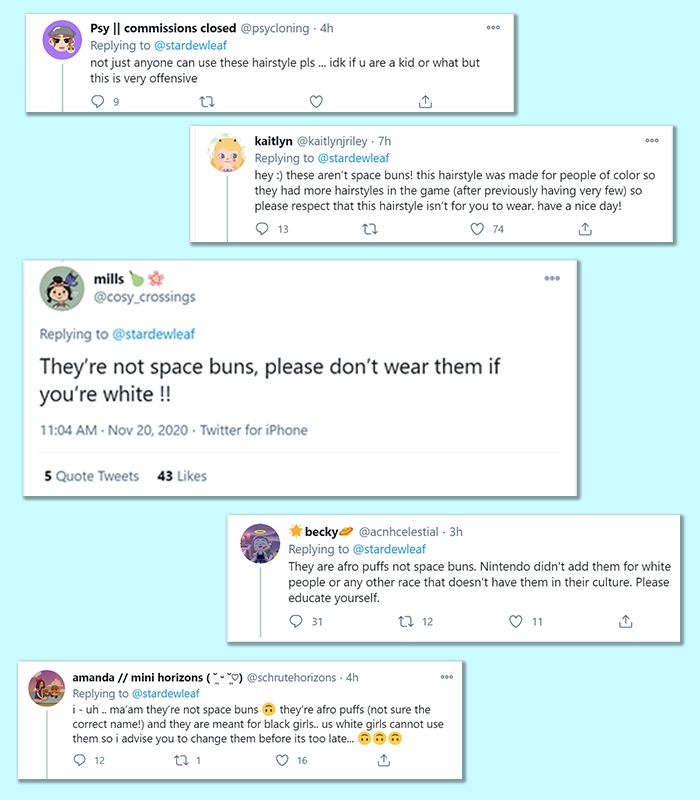Click the Twitter for iPhone source link
The width and height of the screenshot is (700, 800).
254,430
